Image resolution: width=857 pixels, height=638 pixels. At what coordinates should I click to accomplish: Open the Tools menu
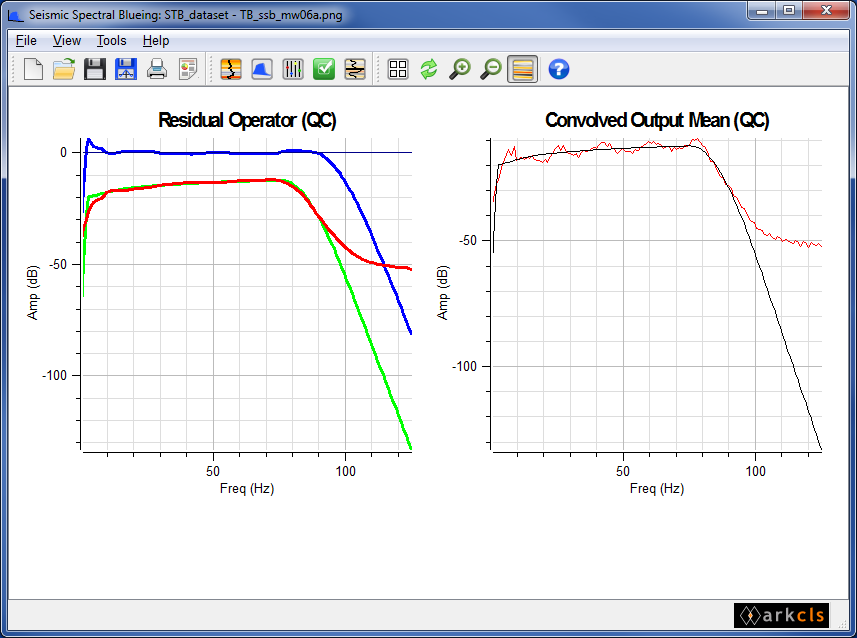111,40
